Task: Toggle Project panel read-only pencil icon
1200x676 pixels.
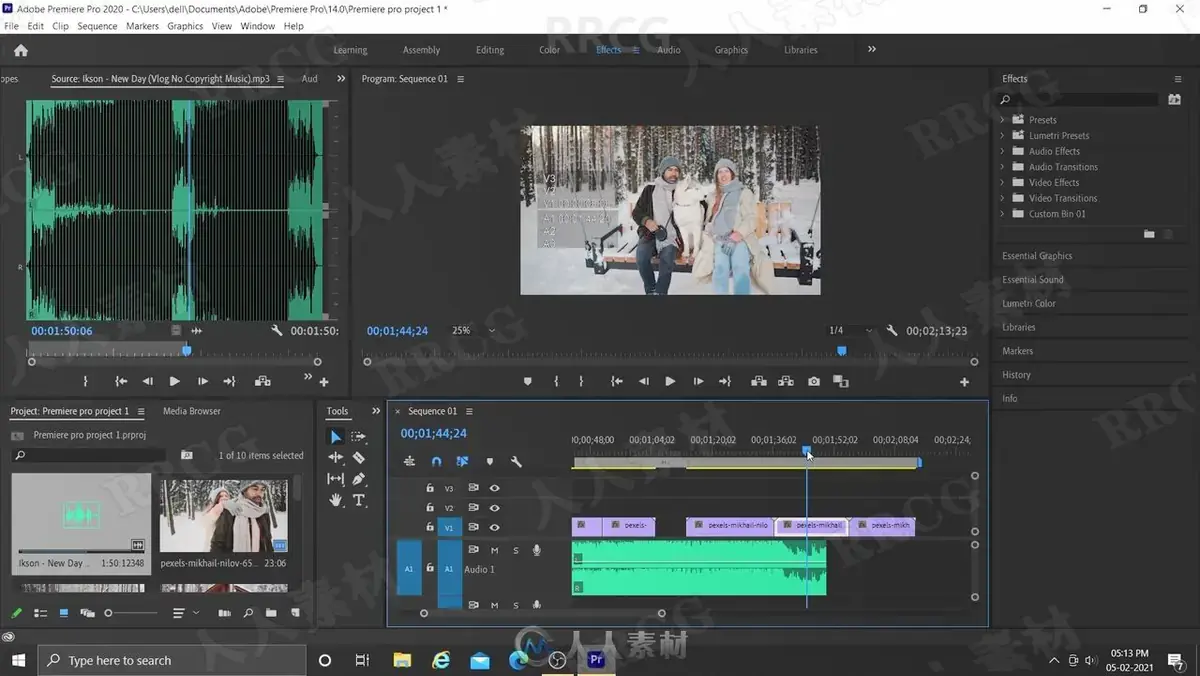Action: pos(17,613)
